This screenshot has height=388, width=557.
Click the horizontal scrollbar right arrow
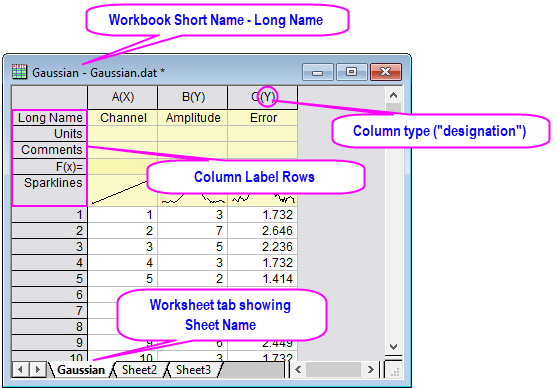click(371, 370)
